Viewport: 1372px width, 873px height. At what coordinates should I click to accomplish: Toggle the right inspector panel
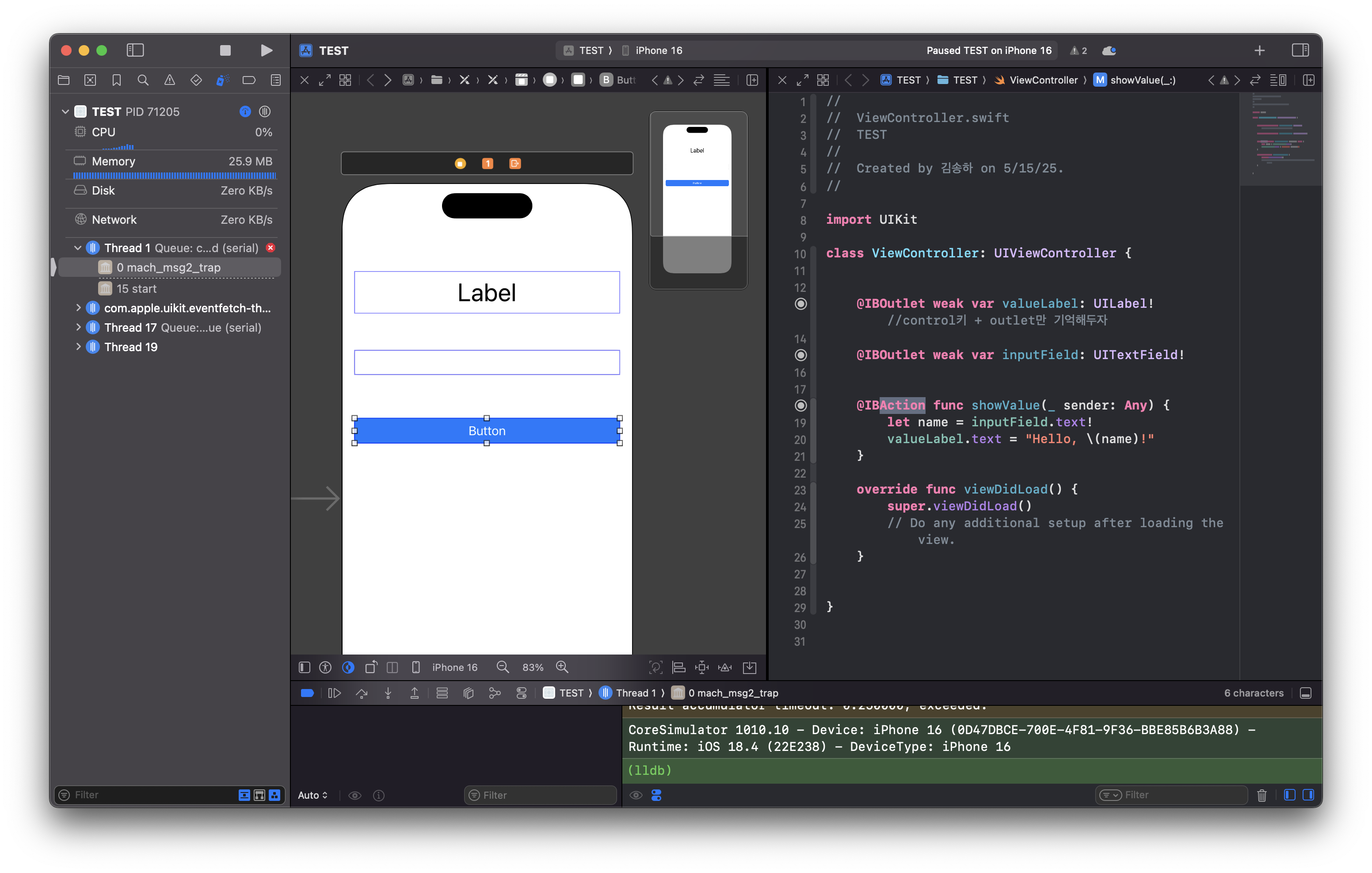pos(1300,50)
